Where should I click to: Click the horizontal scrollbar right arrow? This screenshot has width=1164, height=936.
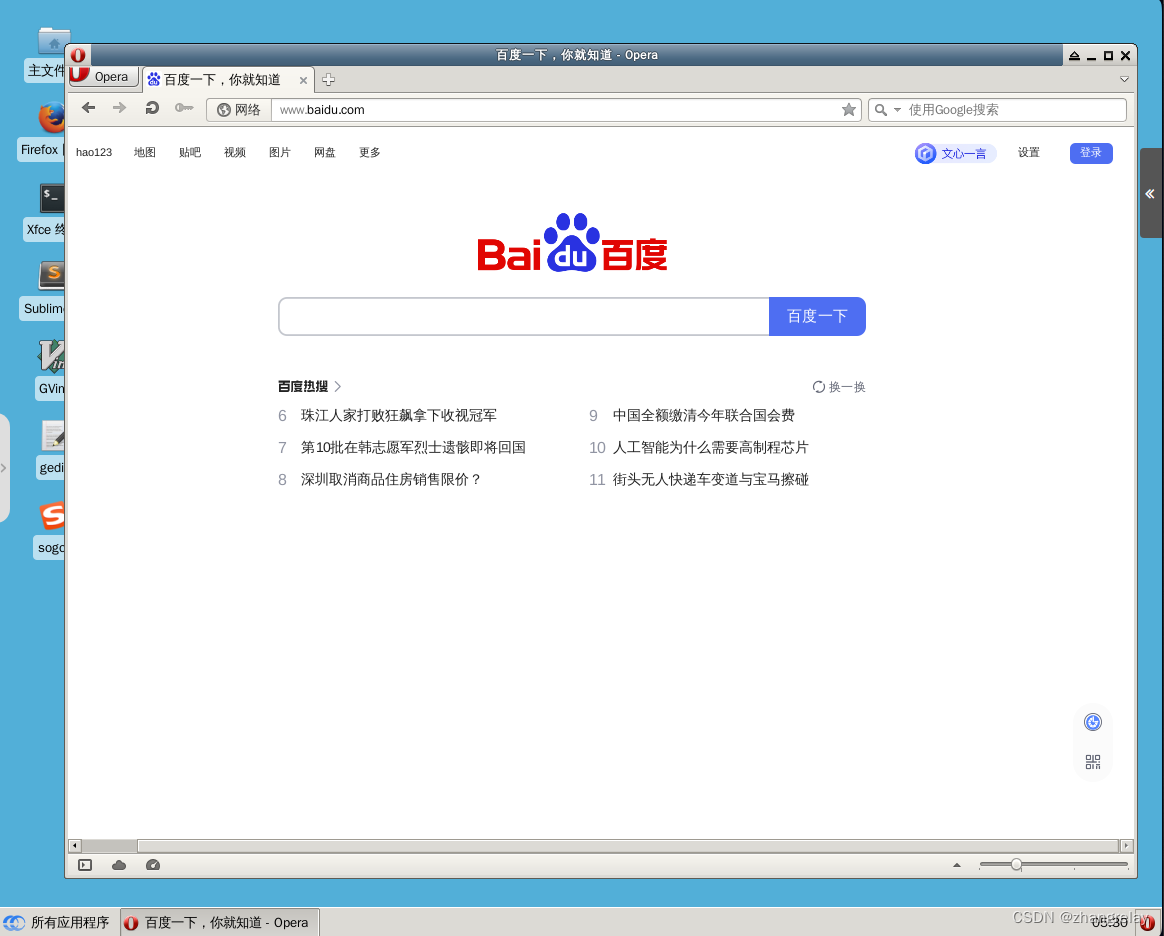click(x=1126, y=846)
